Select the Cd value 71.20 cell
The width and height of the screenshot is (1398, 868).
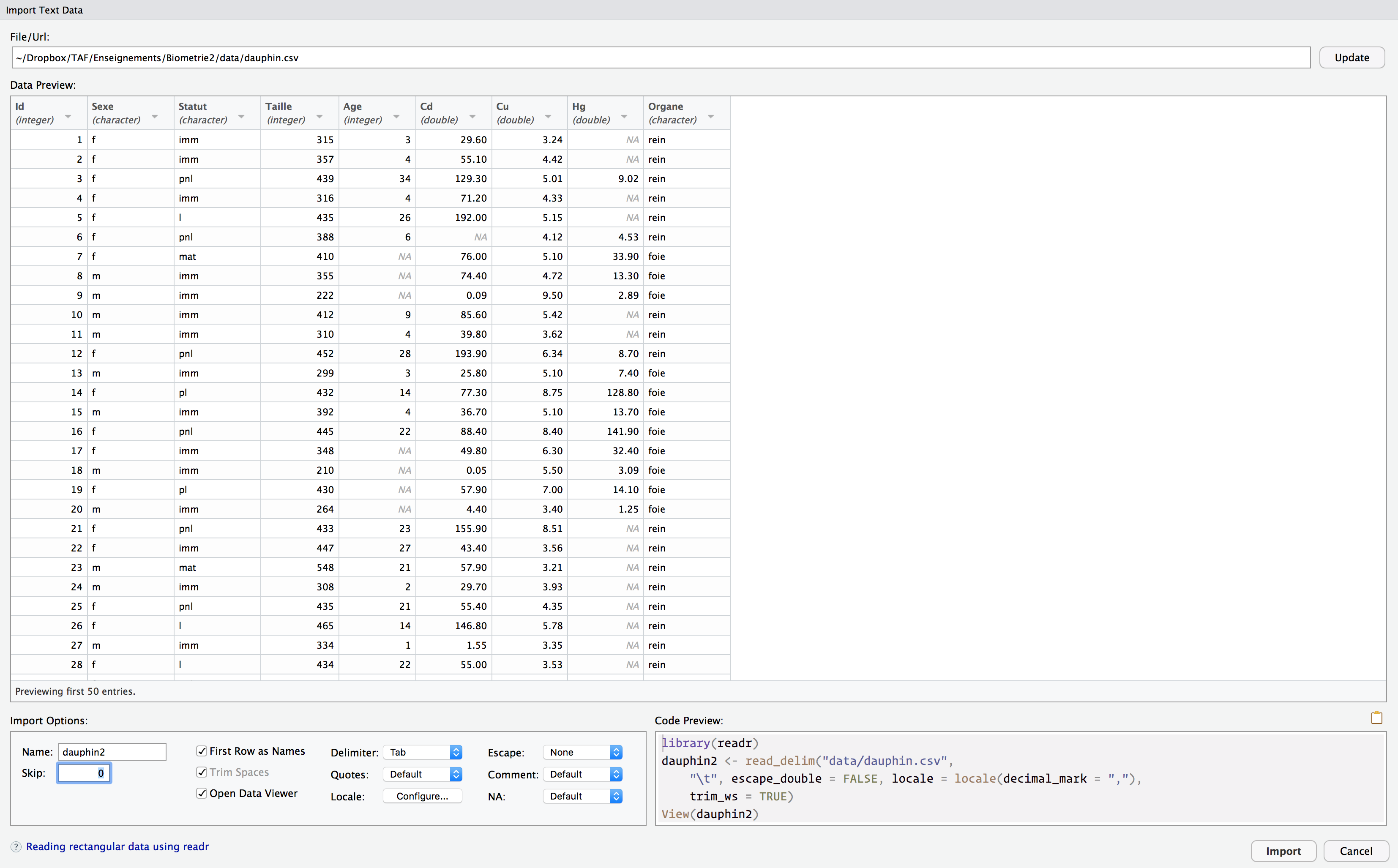click(453, 198)
